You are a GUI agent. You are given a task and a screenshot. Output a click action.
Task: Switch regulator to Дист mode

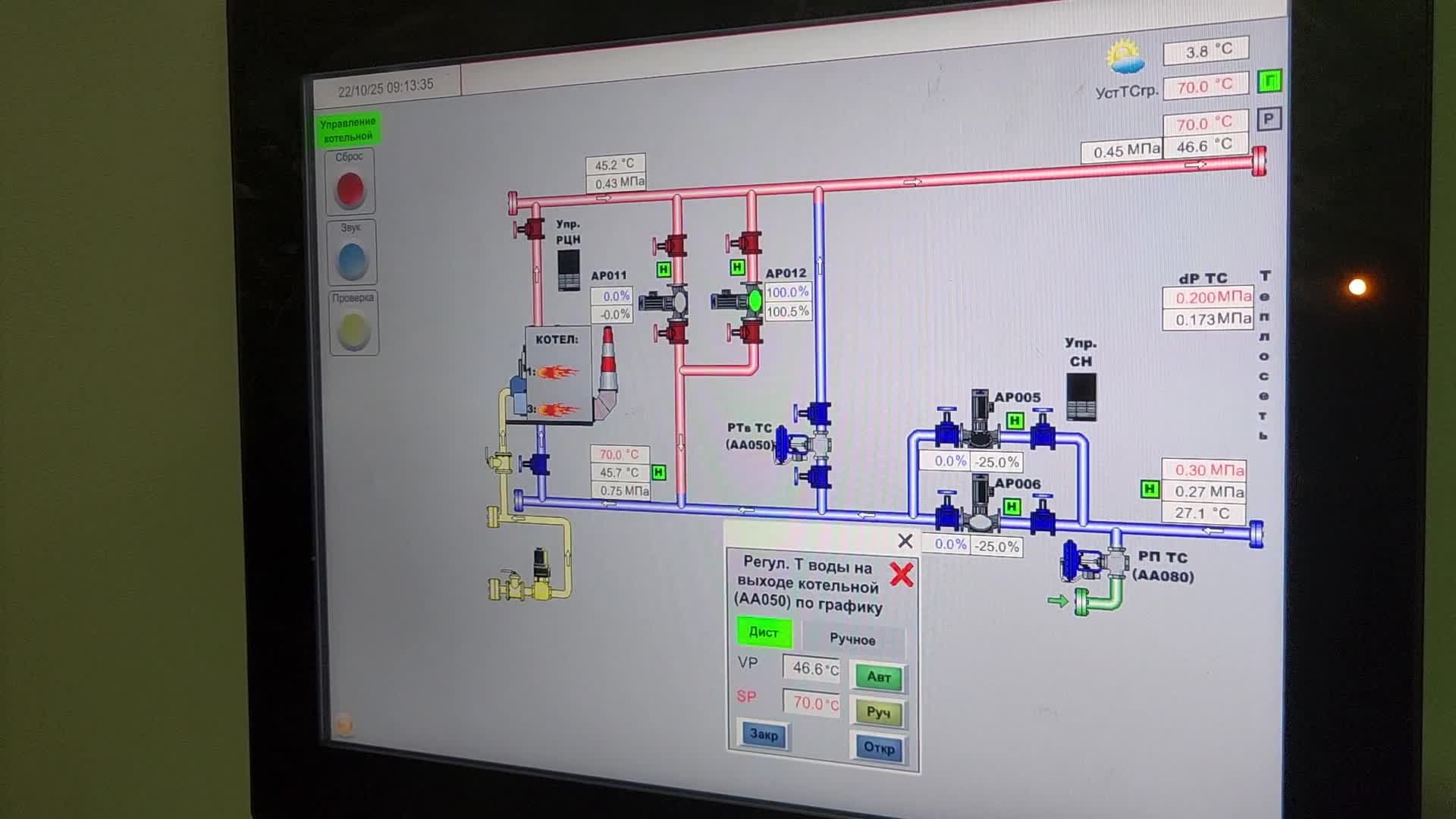click(764, 632)
